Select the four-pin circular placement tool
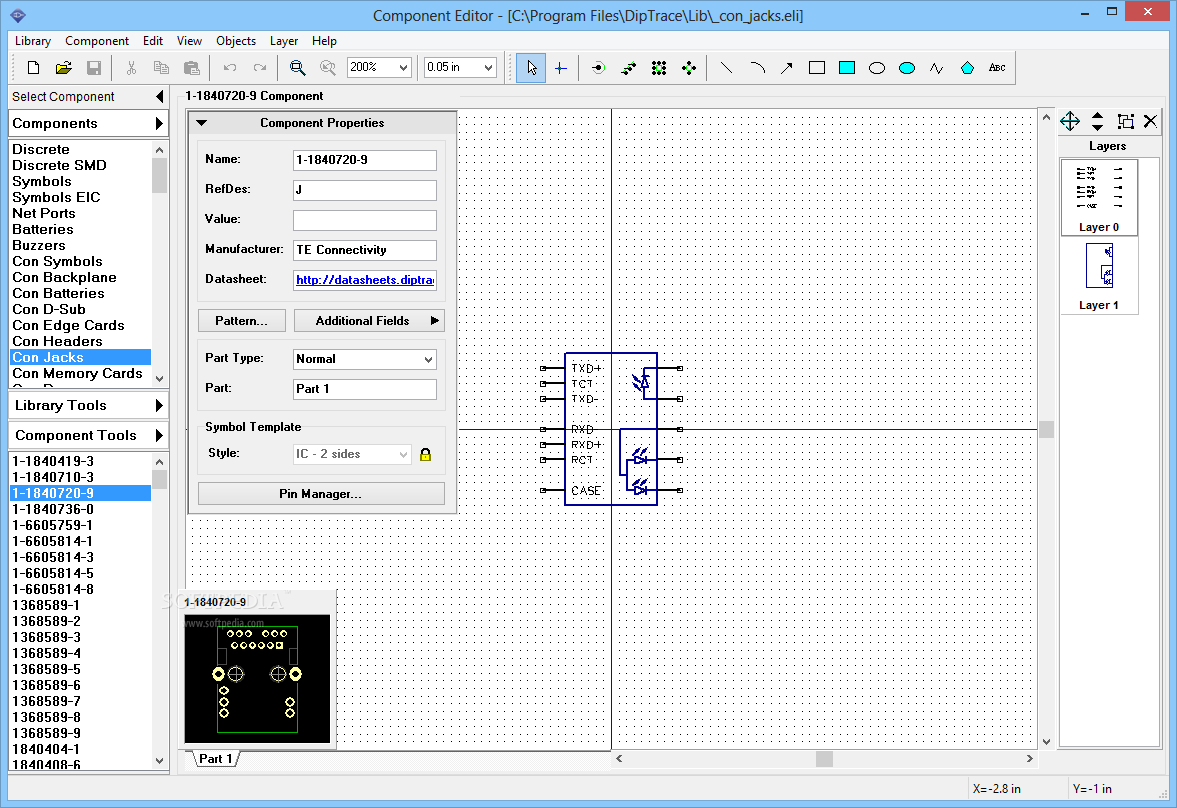Screen dimensions: 1177x808 point(688,68)
